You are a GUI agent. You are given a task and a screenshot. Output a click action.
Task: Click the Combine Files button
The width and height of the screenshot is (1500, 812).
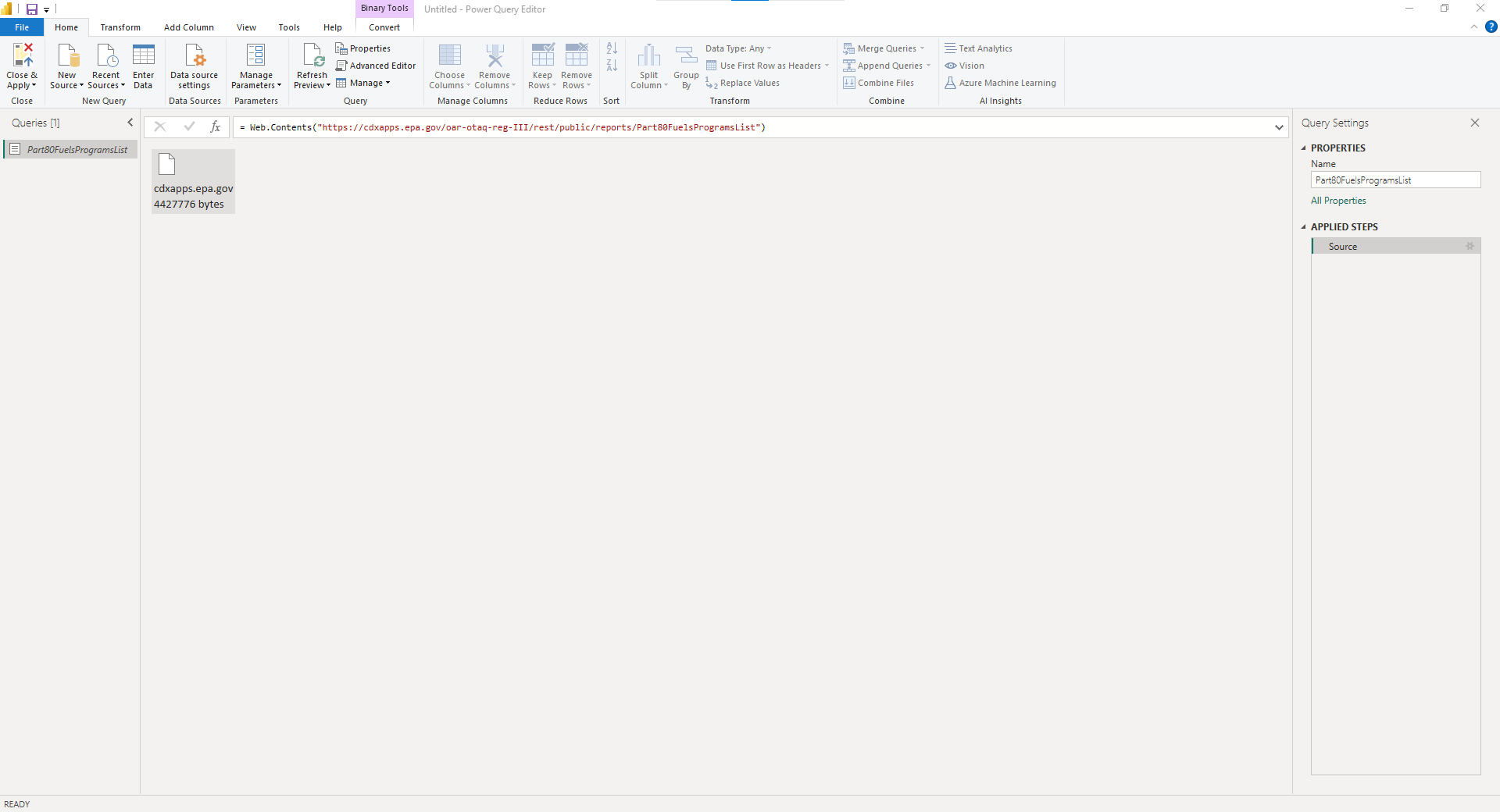pyautogui.click(x=878, y=83)
